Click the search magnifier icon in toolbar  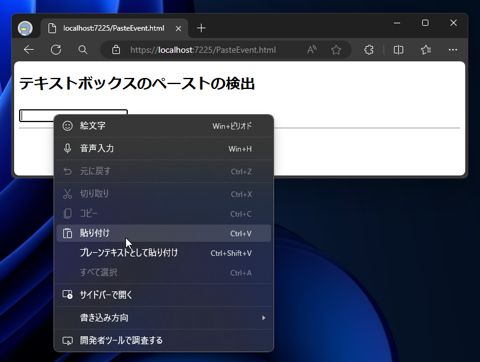[x=83, y=50]
